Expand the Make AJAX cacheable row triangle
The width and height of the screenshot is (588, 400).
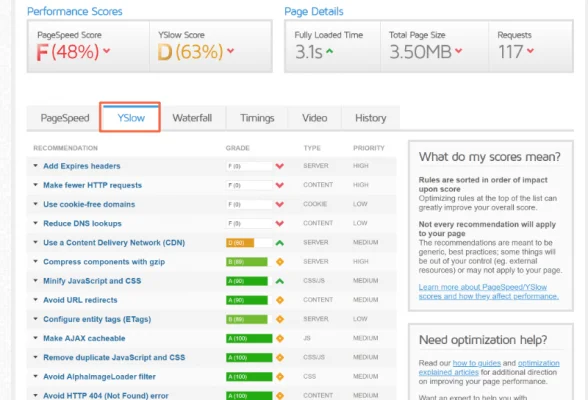click(35, 337)
